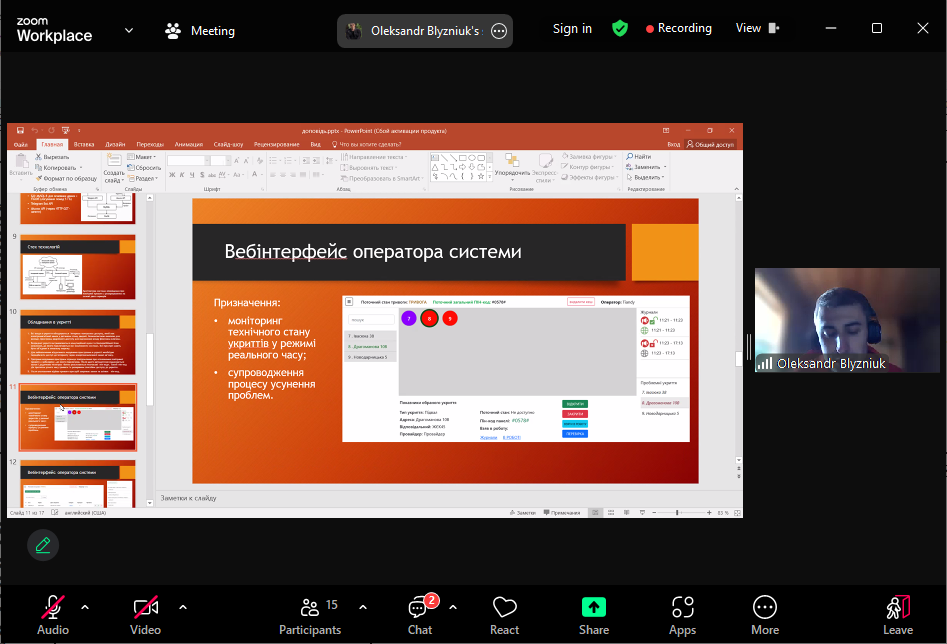Click the Sign in link
Screen dimensions: 947x644
(572, 29)
